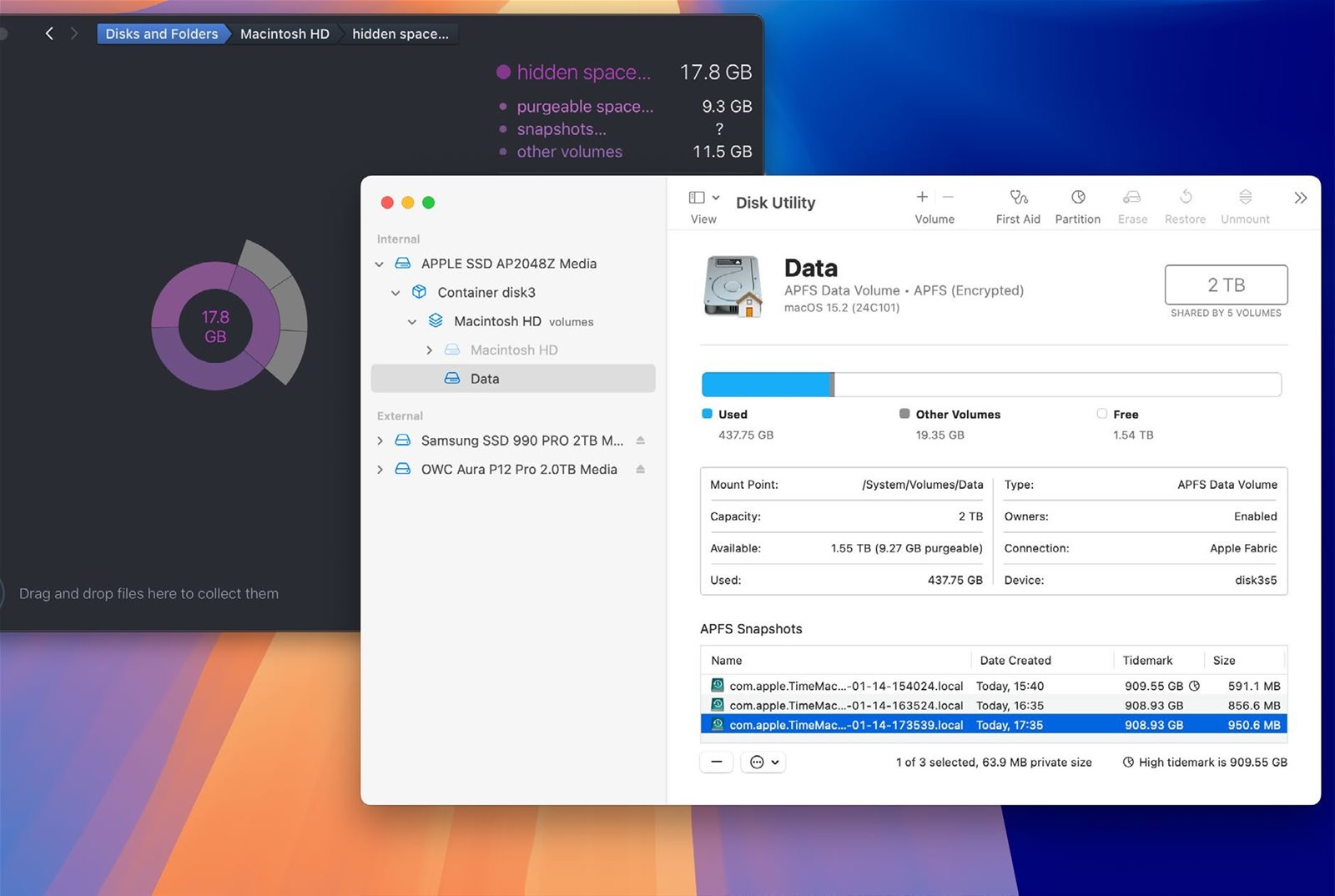Viewport: 1335px width, 896px height.
Task: Click the sidebar View icon
Action: tap(697, 198)
